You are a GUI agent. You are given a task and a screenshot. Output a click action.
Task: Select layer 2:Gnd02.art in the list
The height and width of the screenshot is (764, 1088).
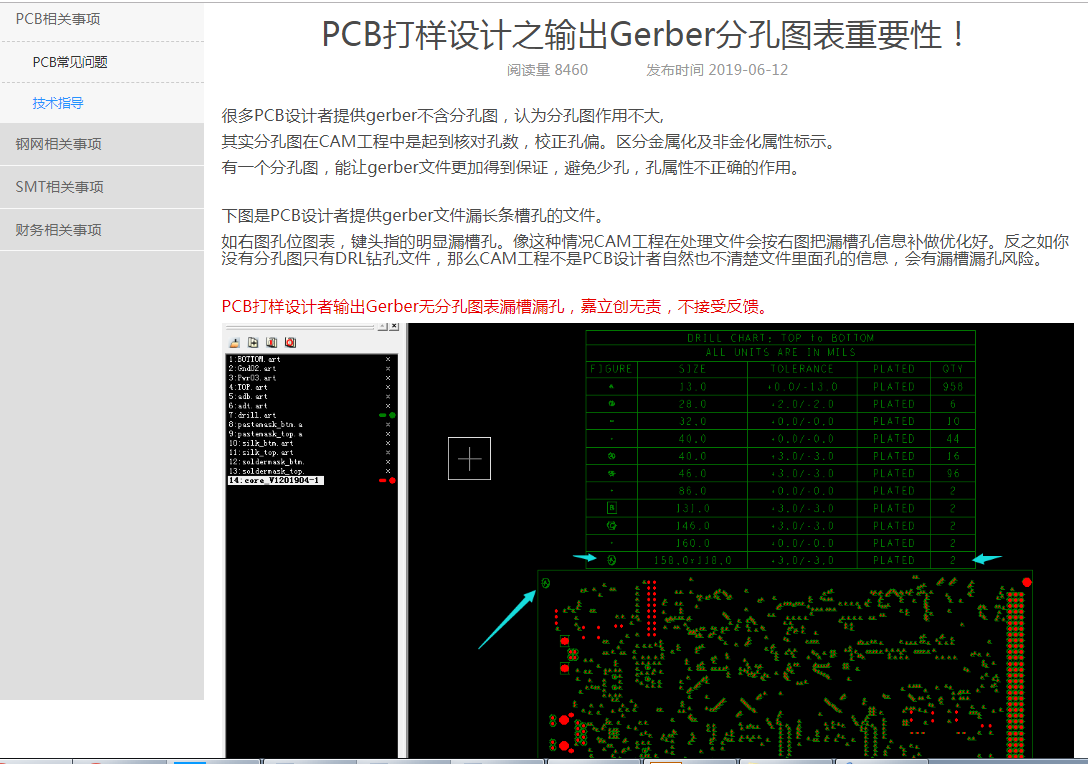click(x=253, y=368)
